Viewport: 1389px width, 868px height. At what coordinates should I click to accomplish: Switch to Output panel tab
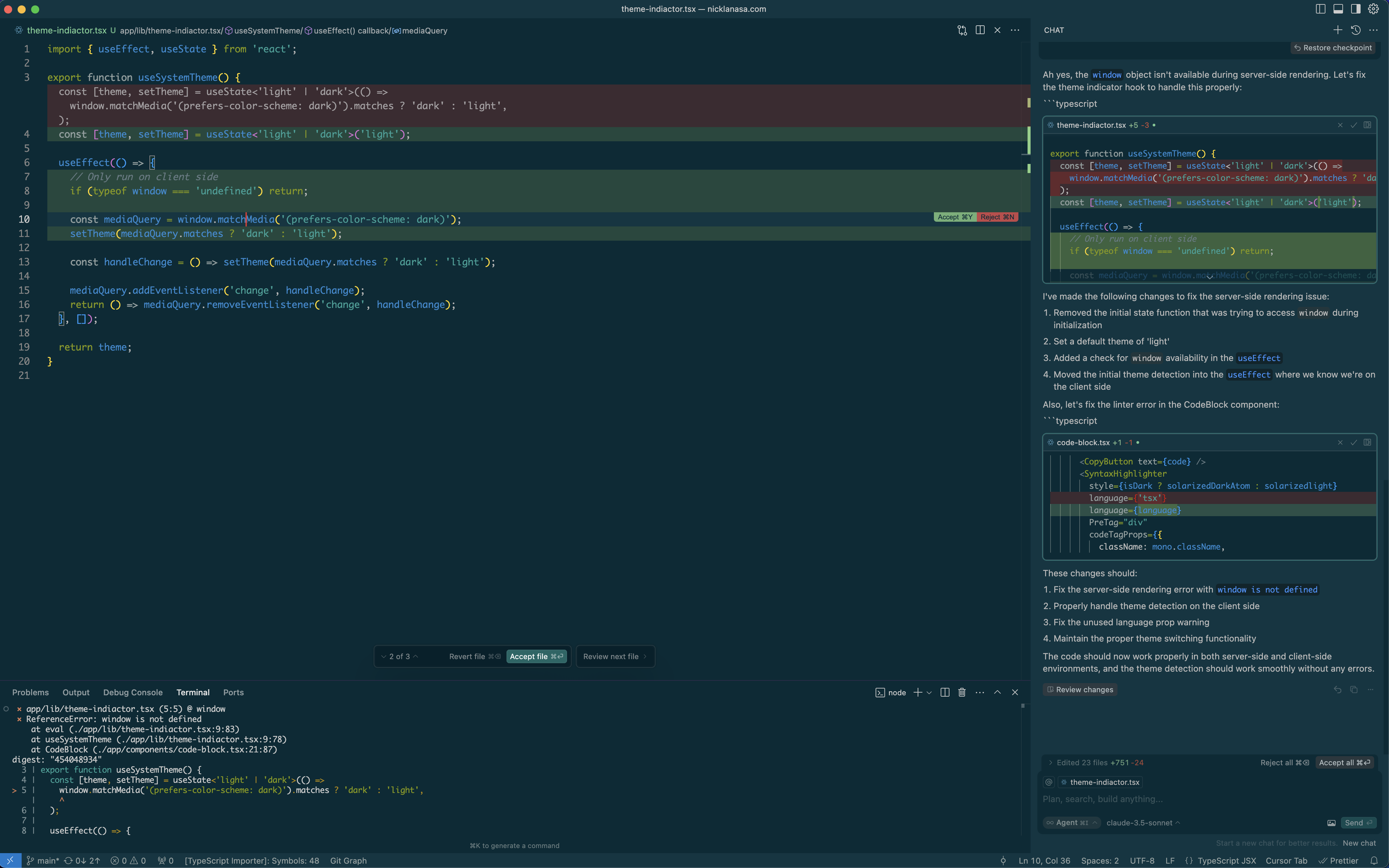point(76,692)
